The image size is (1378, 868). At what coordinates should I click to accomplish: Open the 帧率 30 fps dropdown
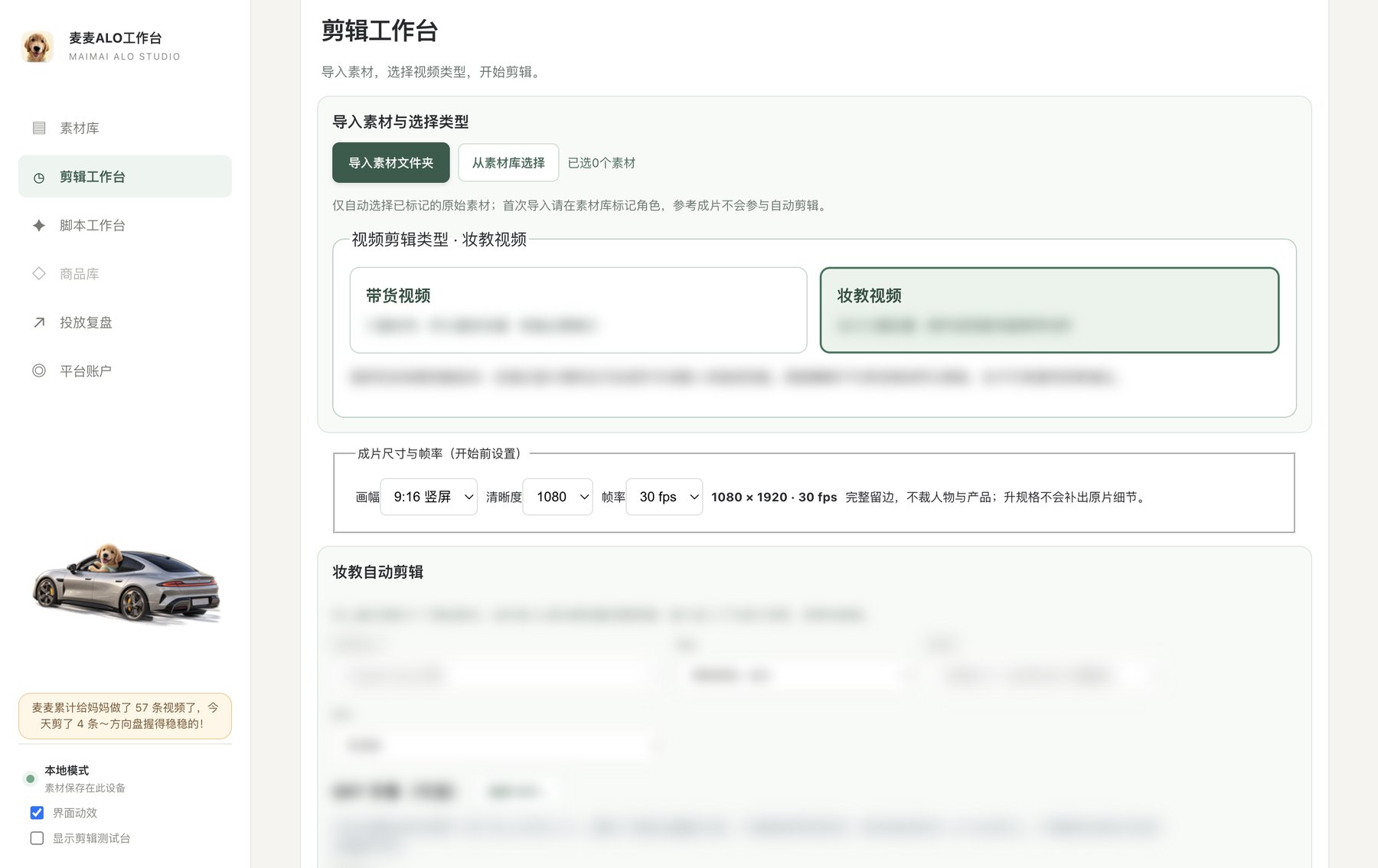click(x=664, y=497)
